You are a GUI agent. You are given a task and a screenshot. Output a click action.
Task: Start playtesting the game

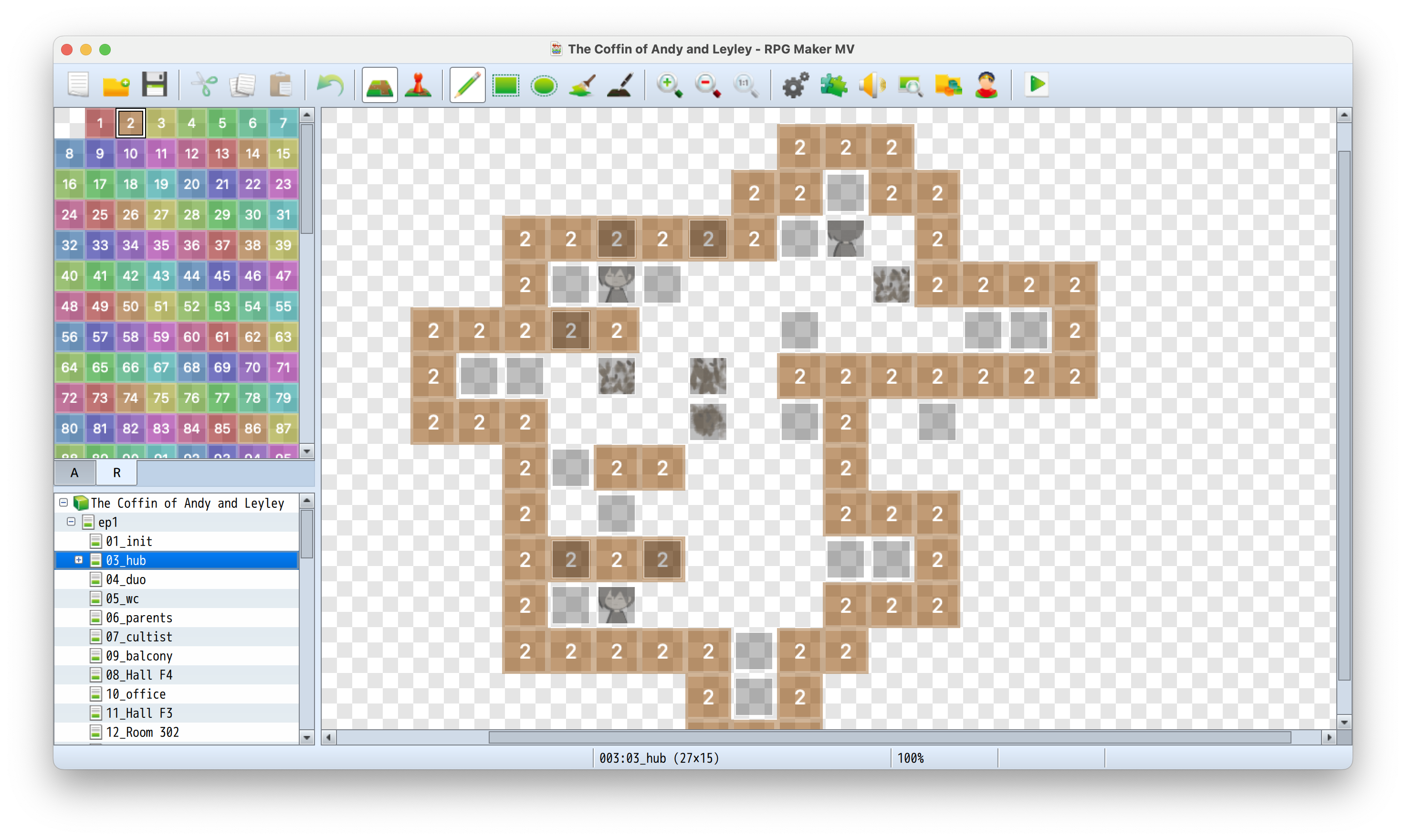coord(1037,85)
